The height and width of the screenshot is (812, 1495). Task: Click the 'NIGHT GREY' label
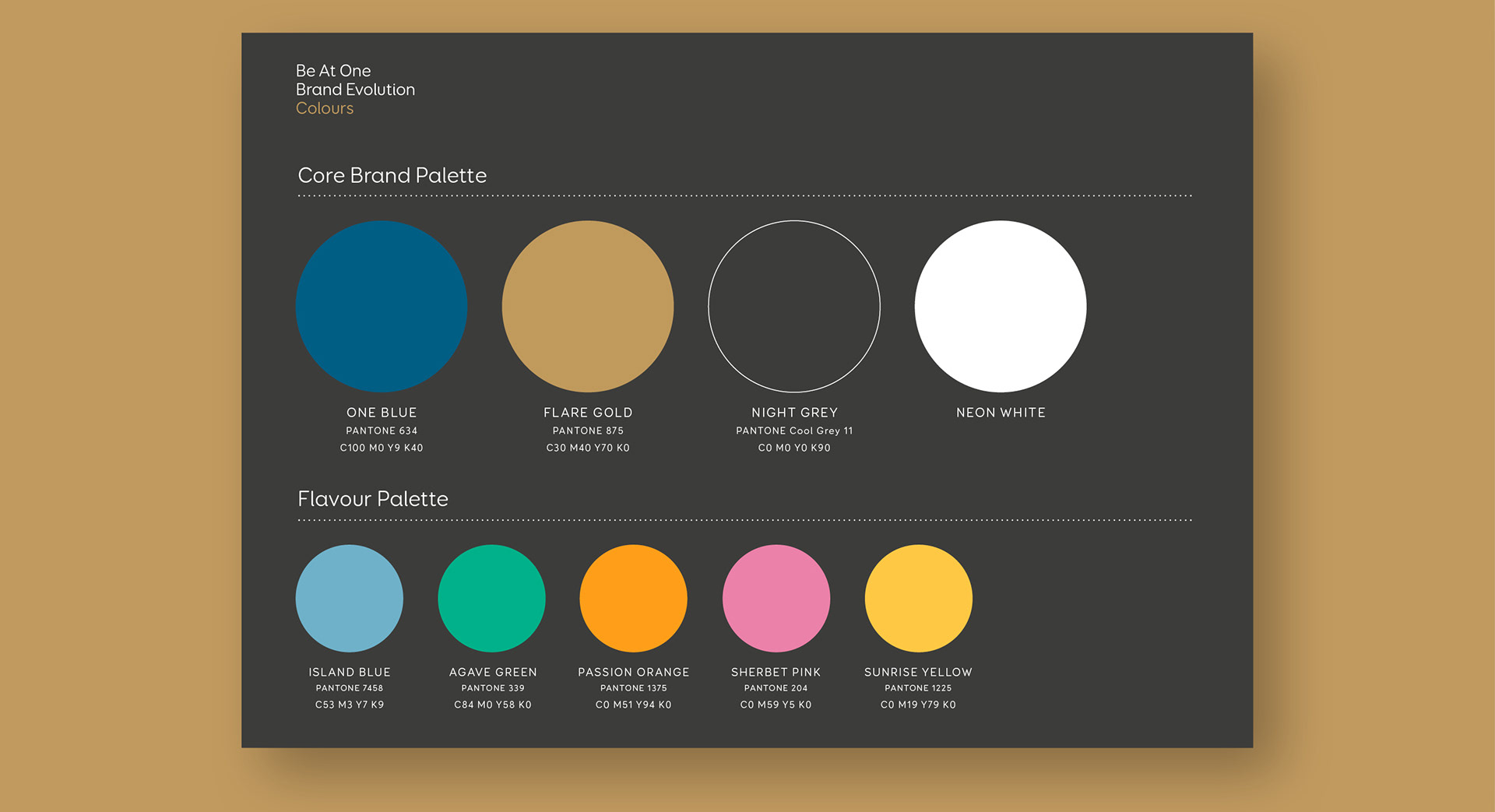(x=794, y=413)
